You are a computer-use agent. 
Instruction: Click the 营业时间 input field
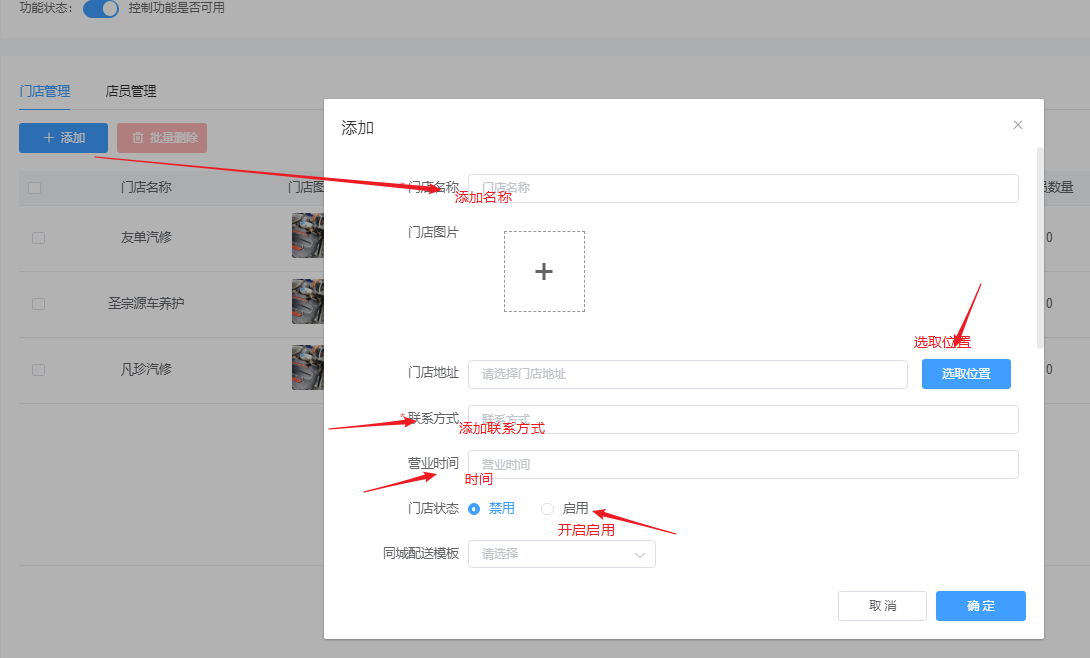click(x=743, y=464)
